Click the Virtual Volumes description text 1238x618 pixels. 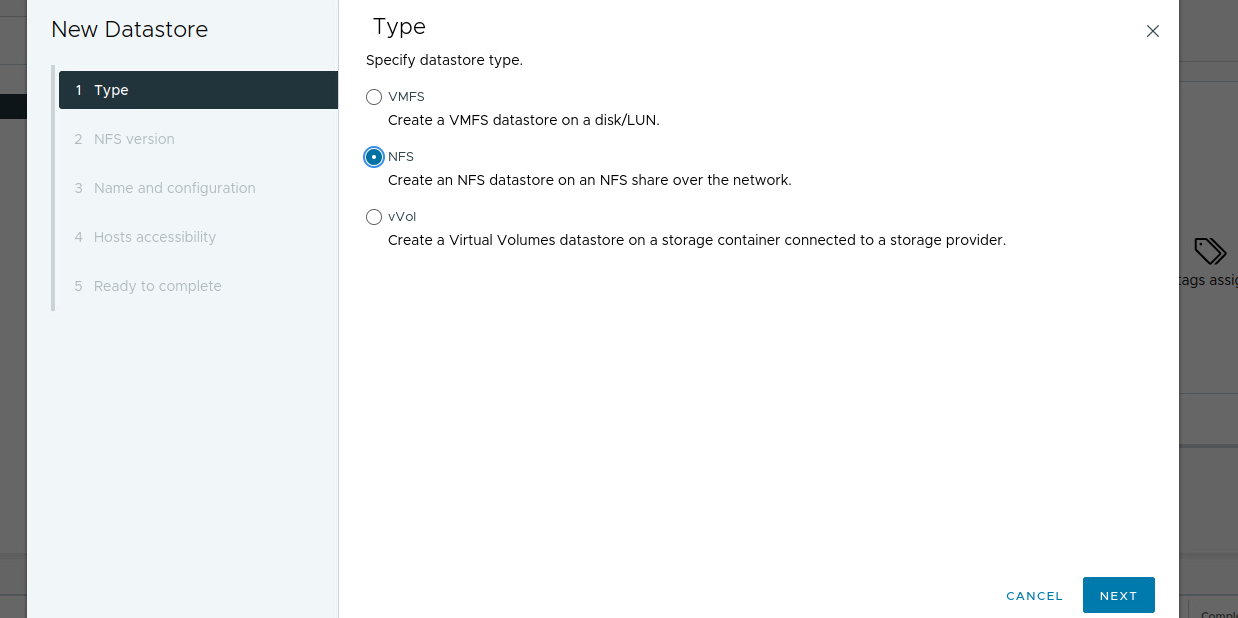pyautogui.click(x=696, y=240)
